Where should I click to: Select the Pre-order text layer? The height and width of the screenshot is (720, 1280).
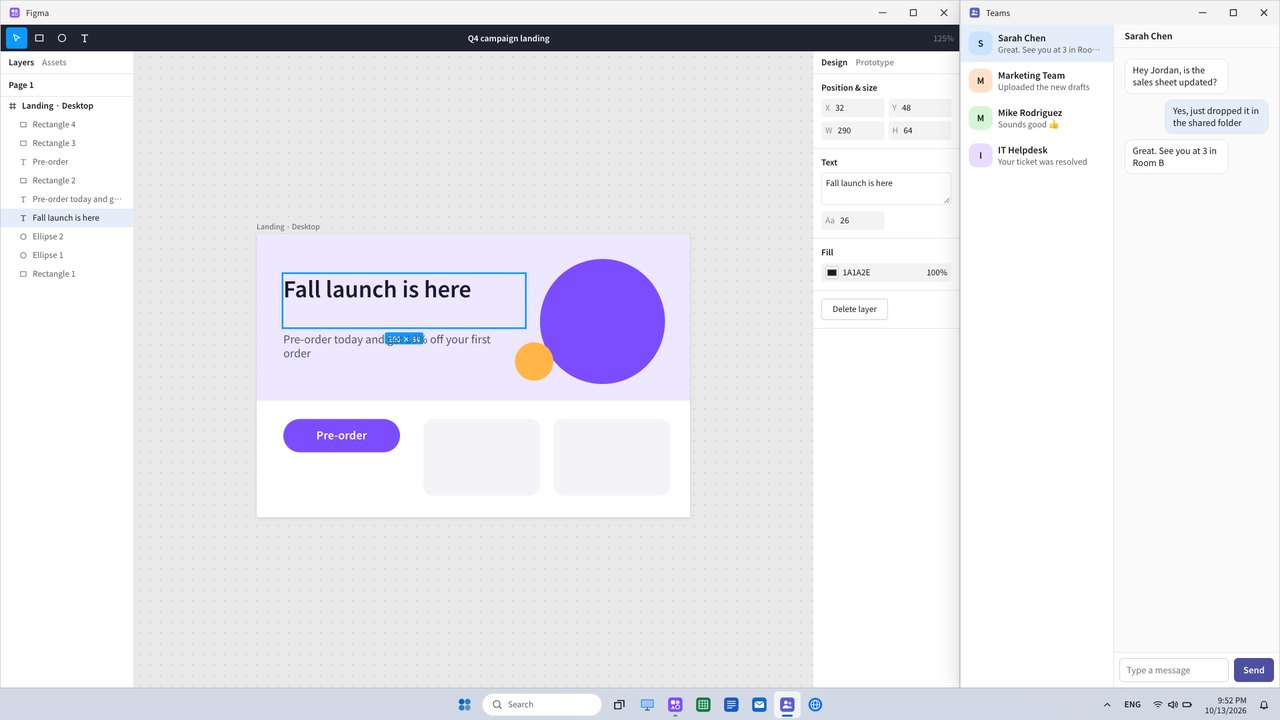click(x=67, y=162)
